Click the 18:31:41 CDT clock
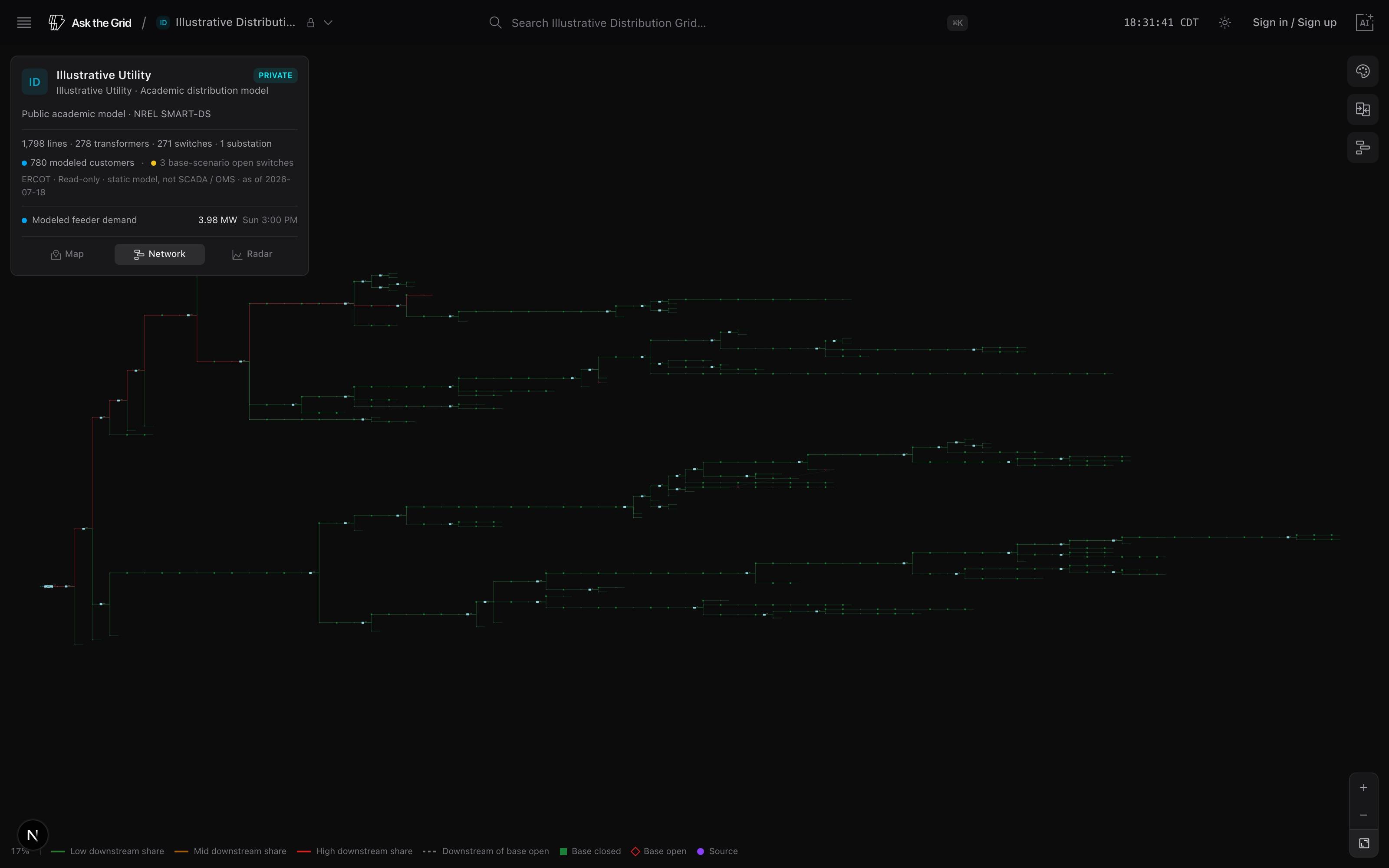The width and height of the screenshot is (1389, 868). (x=1161, y=23)
